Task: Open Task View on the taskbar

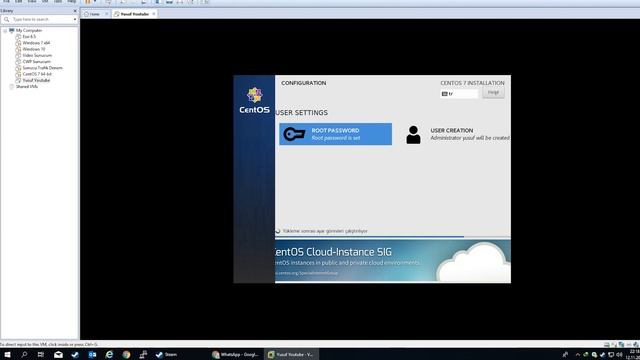Action: (40, 354)
